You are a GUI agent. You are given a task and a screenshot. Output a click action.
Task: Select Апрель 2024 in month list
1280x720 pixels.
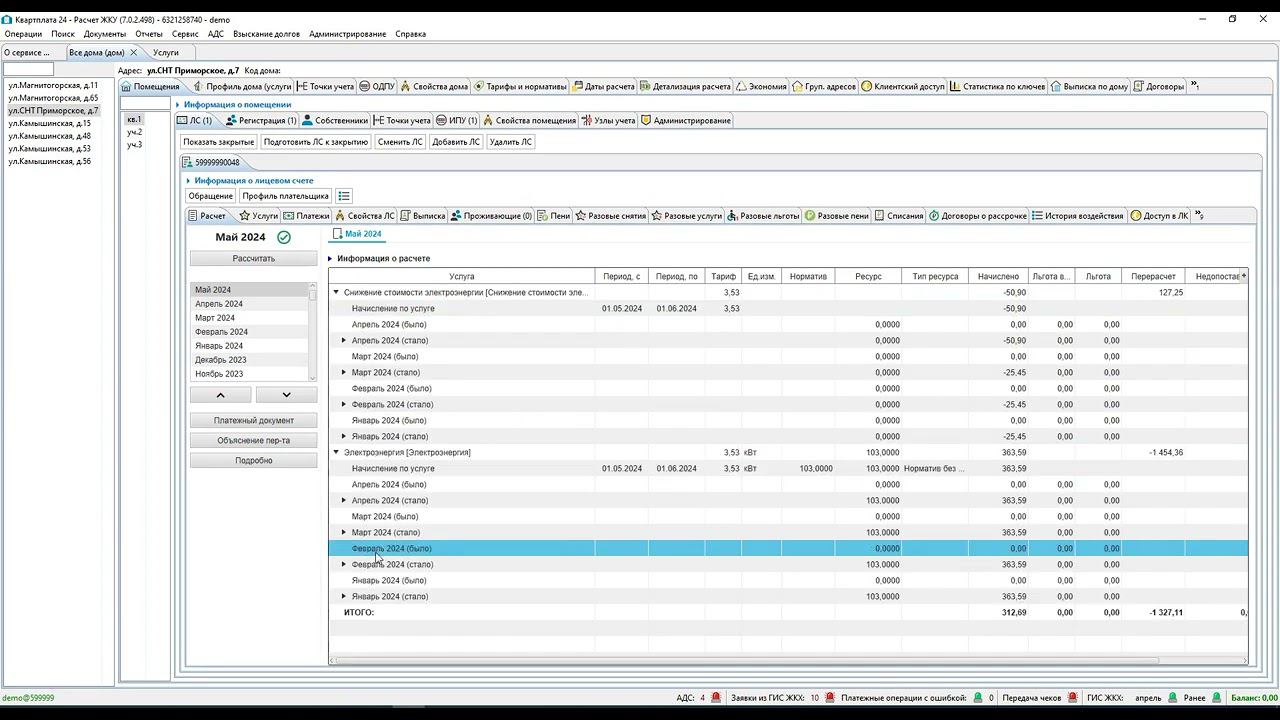[219, 304]
